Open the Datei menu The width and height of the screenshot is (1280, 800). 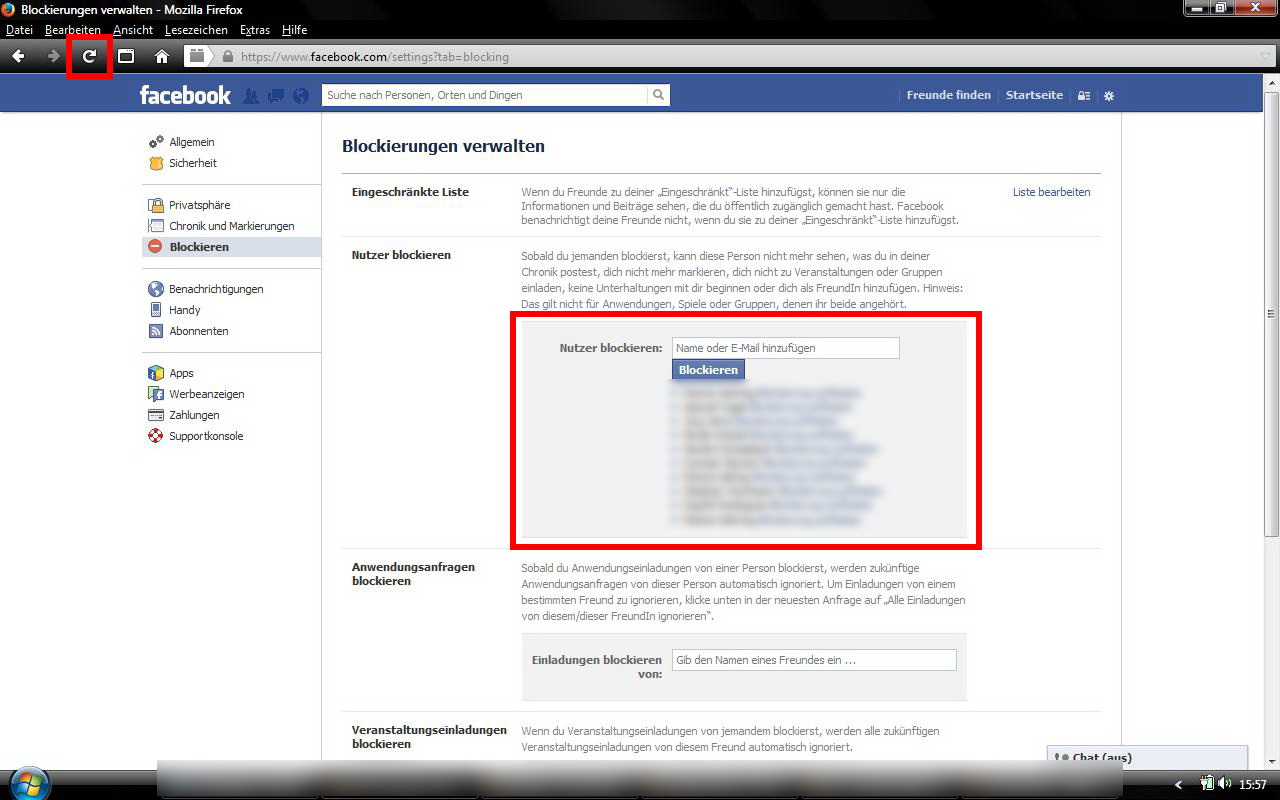19,30
